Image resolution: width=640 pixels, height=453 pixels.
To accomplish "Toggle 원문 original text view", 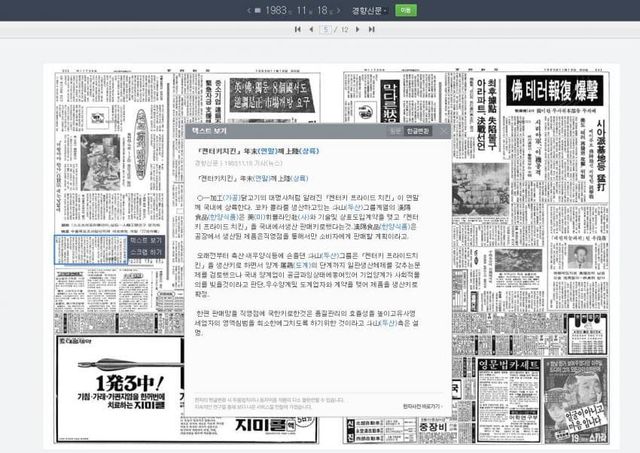I will click(396, 131).
